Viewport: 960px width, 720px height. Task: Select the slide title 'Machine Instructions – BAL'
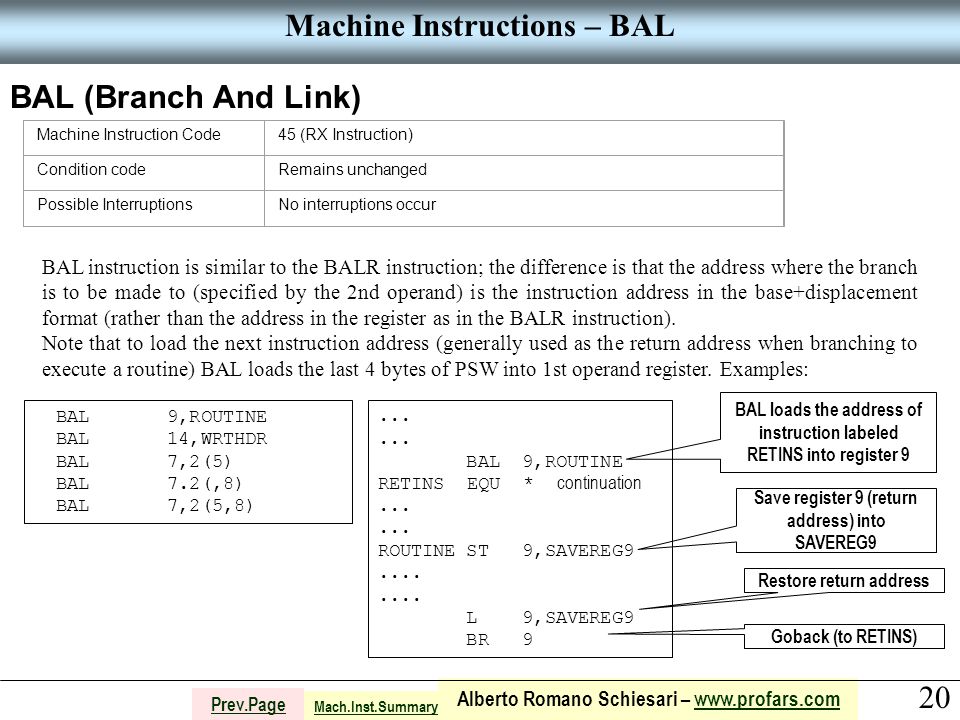[480, 26]
